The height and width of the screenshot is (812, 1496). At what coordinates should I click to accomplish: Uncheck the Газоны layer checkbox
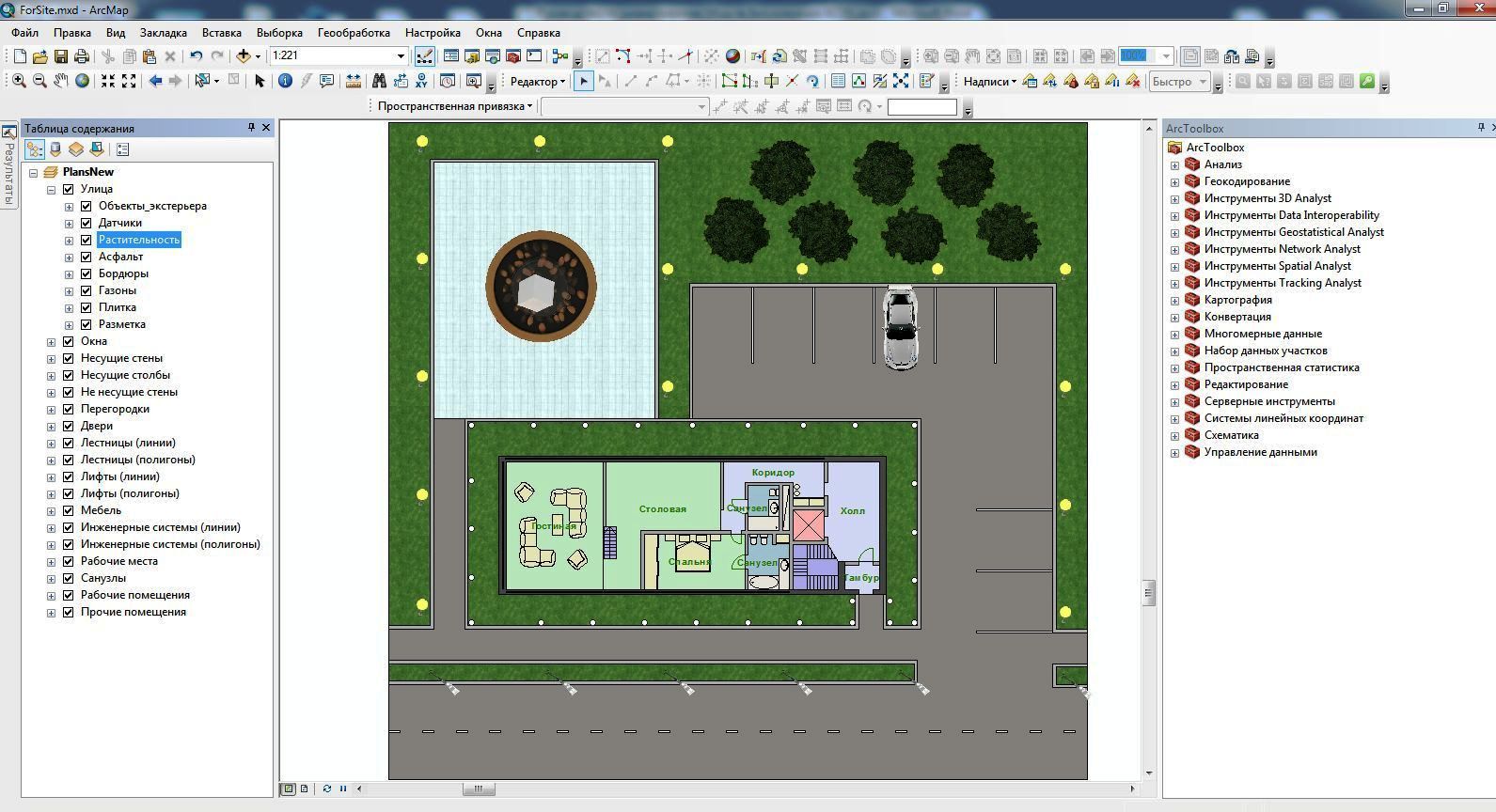tap(87, 290)
